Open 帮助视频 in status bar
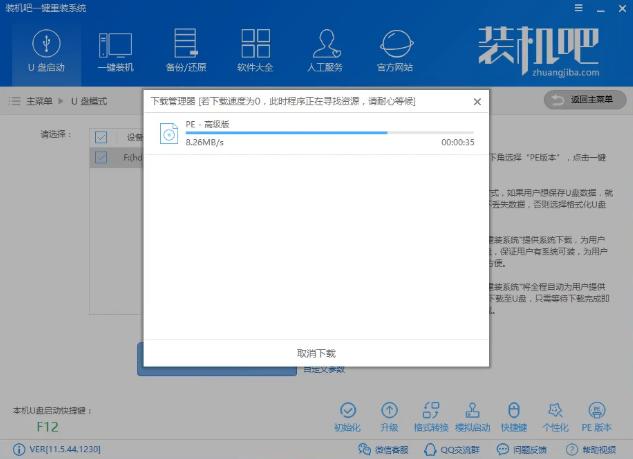This screenshot has height=459, width=633. [591, 449]
